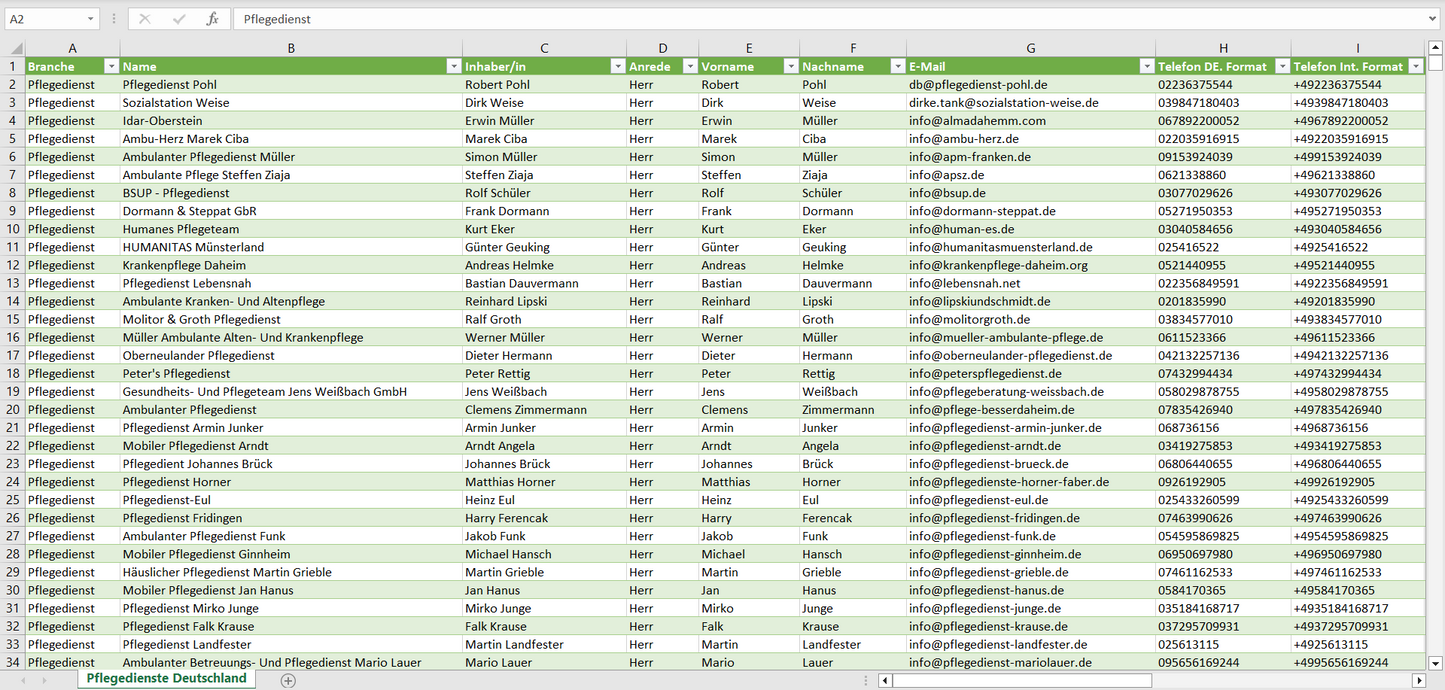Viewport: 1445px width, 690px height.
Task: Click the horizontal scrollbar right arrow
Action: 1418,680
